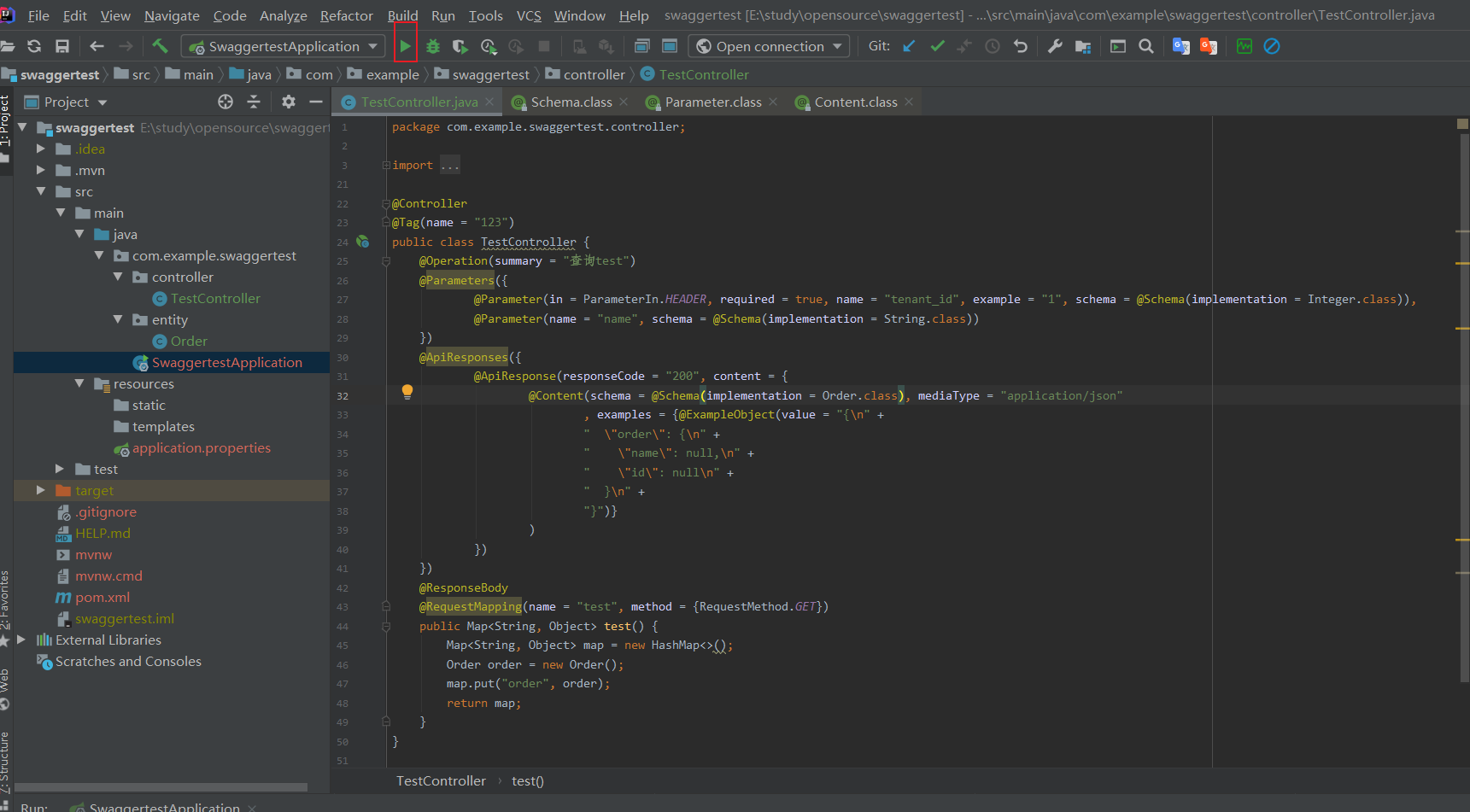Locate current file with crosshair icon
Viewport: 1470px width, 812px height.
(x=225, y=102)
